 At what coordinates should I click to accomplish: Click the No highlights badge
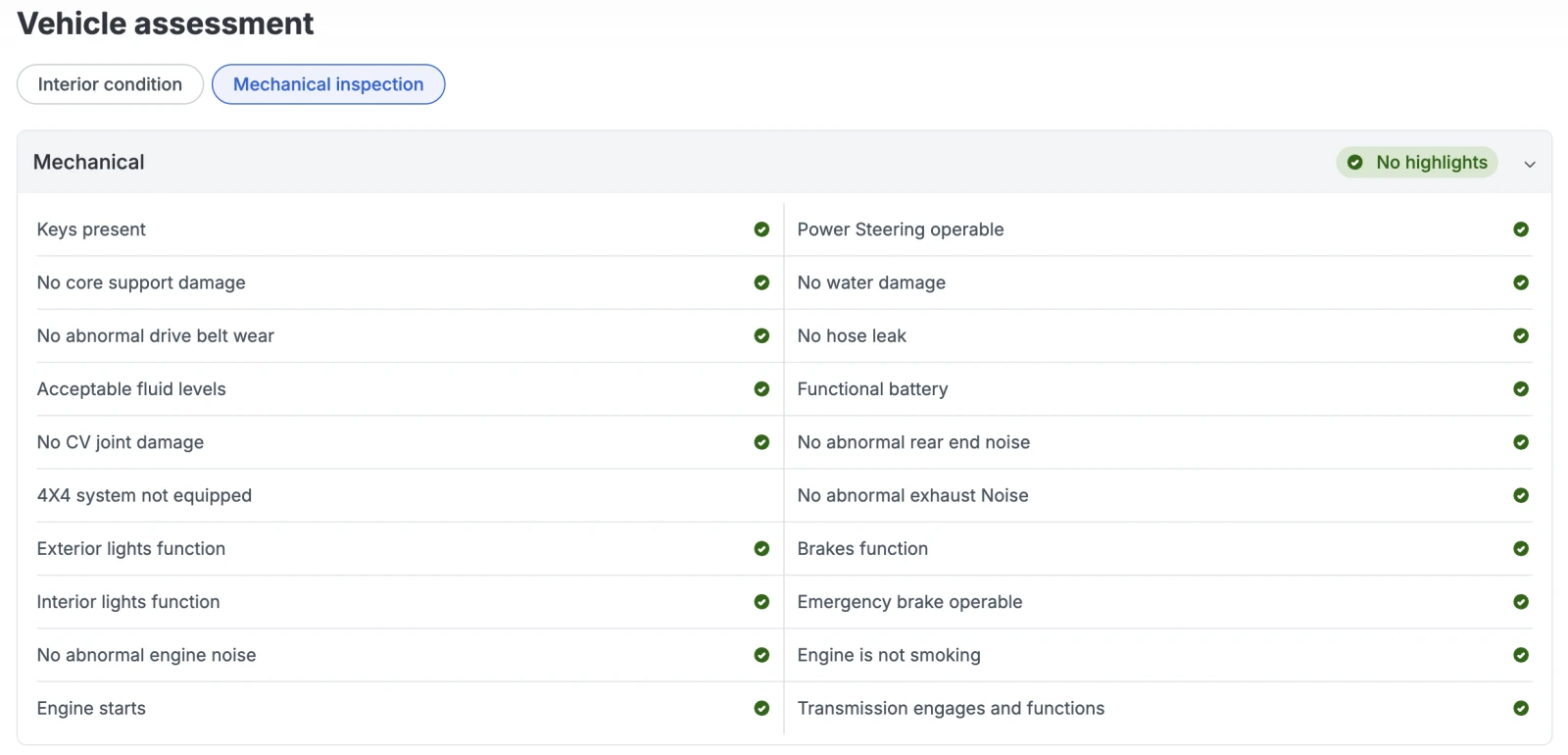(x=1417, y=163)
